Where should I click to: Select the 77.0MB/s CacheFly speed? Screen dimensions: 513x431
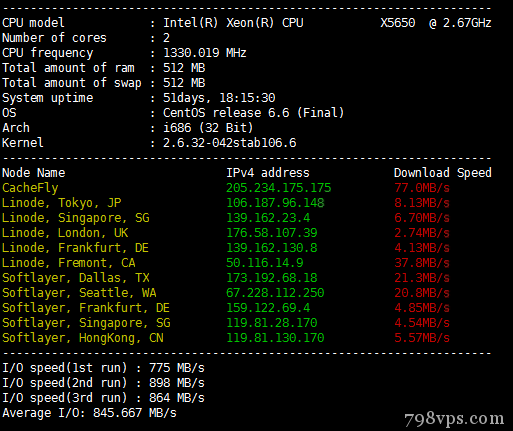click(x=422, y=188)
